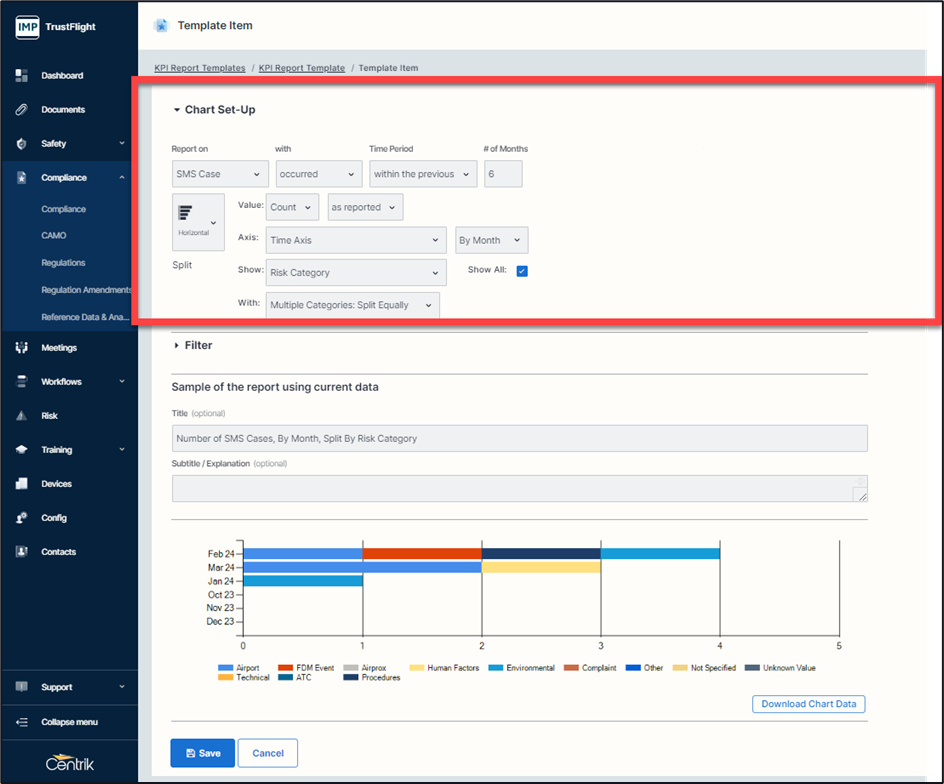
Task: Select CAMO in the Compliance menu
Action: (54, 236)
